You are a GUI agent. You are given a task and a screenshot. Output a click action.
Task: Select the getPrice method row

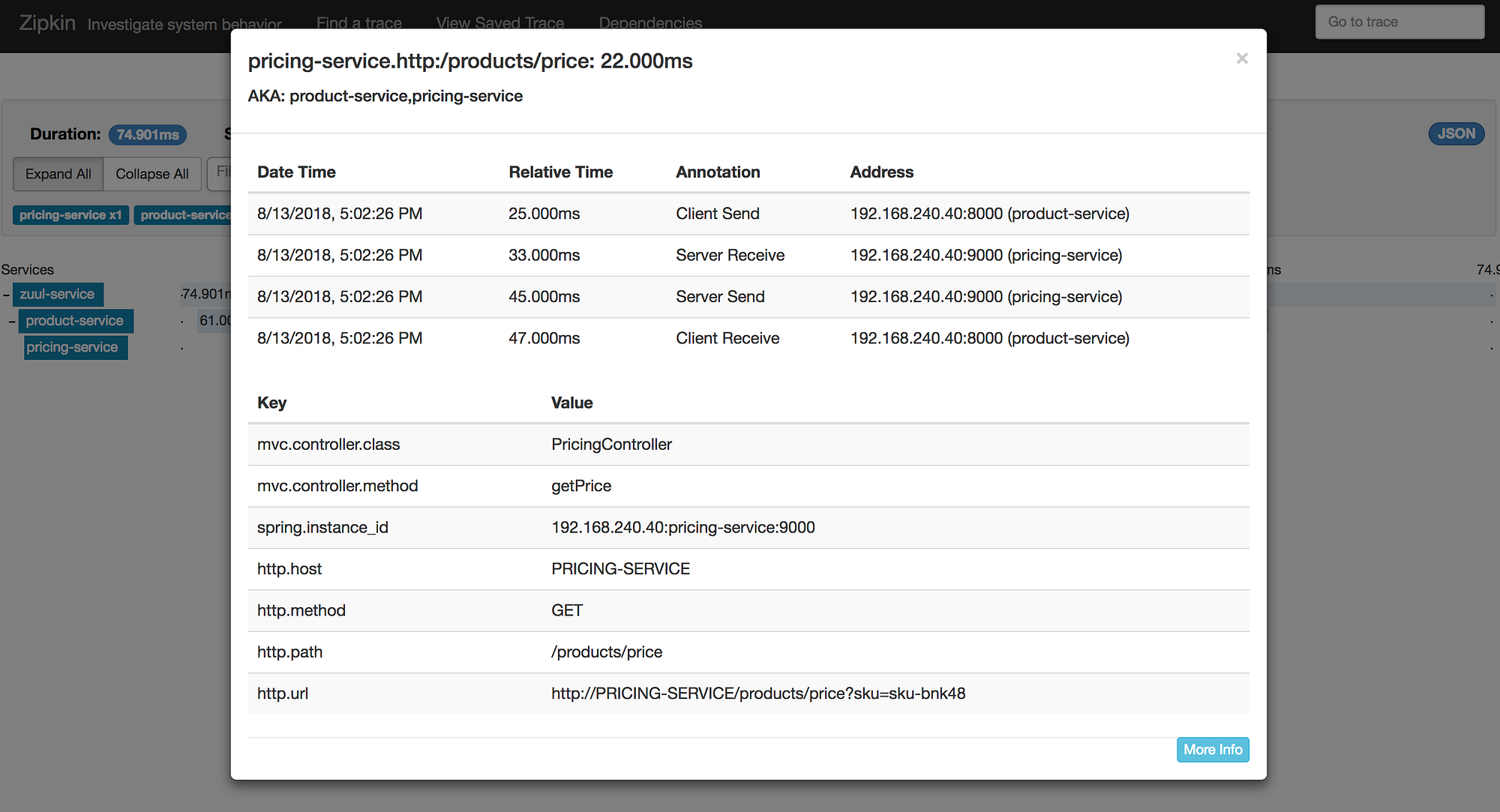[581, 486]
